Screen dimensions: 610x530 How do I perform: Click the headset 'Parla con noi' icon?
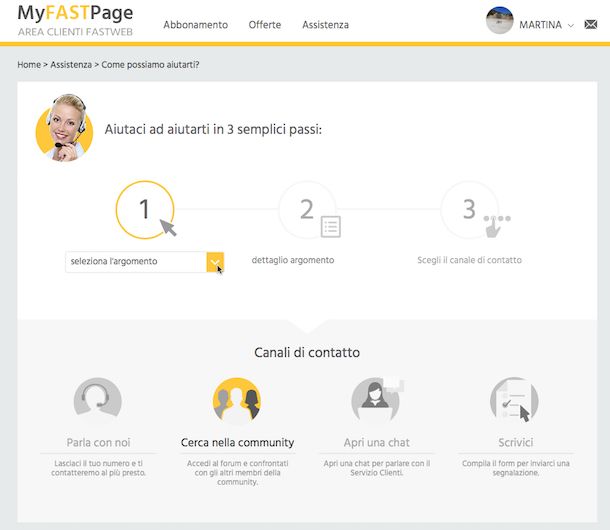[98, 400]
